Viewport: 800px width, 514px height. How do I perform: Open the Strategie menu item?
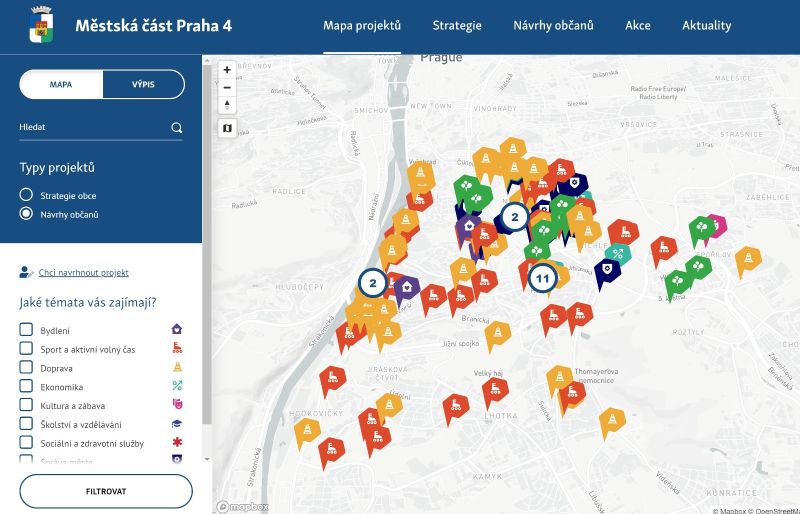[457, 26]
